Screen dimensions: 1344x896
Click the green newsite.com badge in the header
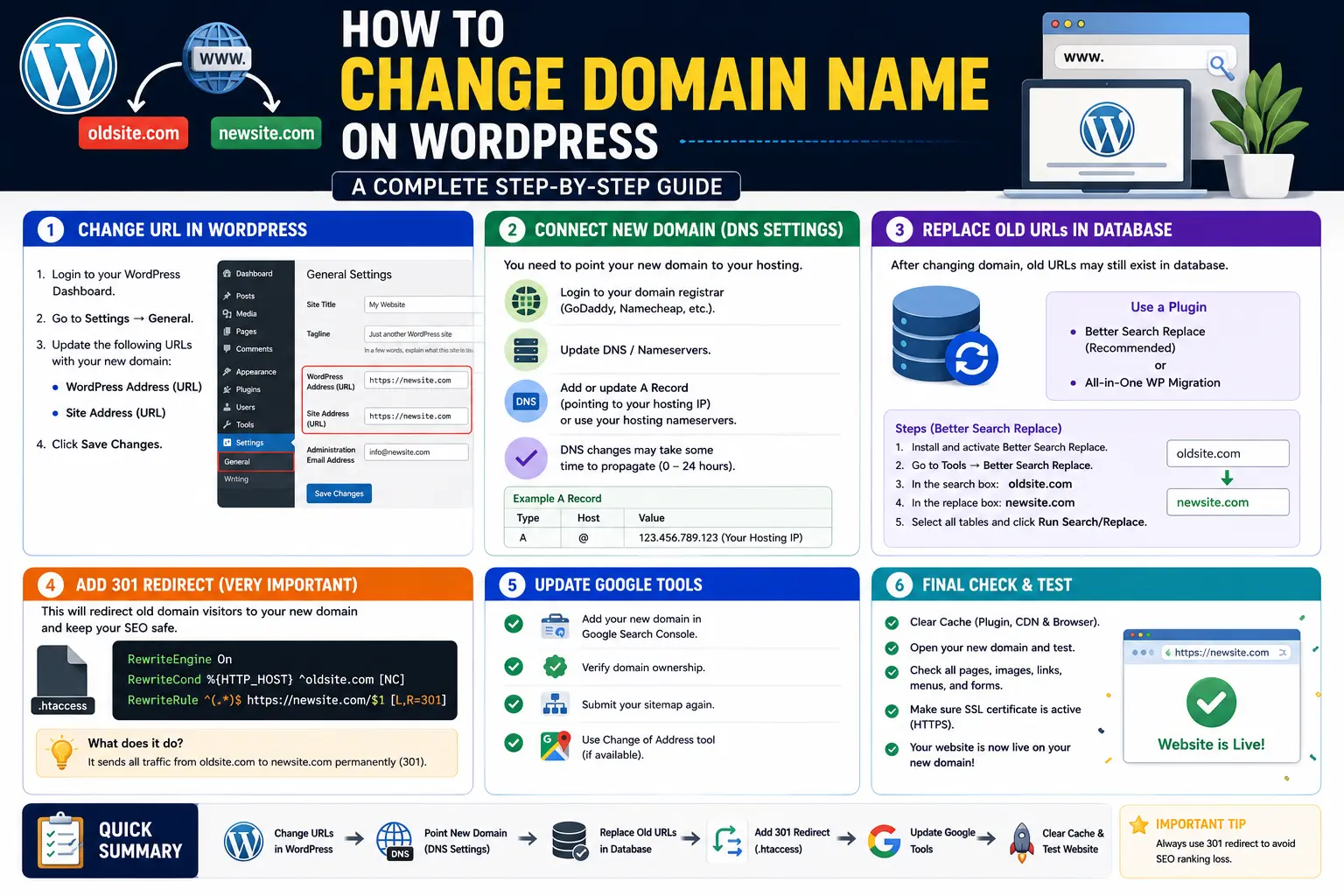coord(266,133)
